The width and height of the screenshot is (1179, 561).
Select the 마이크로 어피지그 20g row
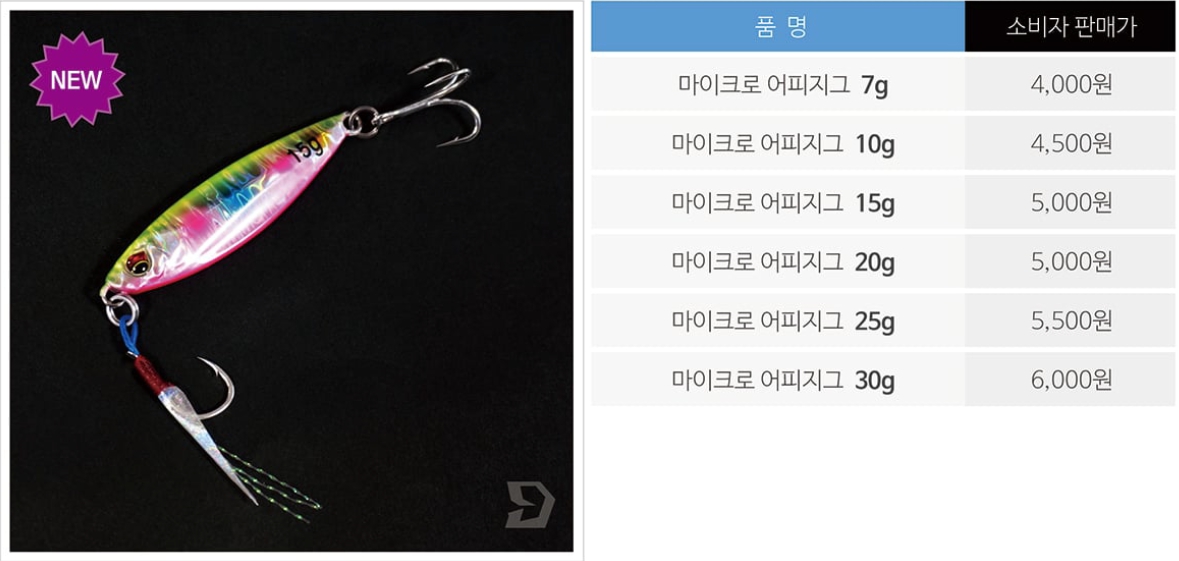click(883, 261)
